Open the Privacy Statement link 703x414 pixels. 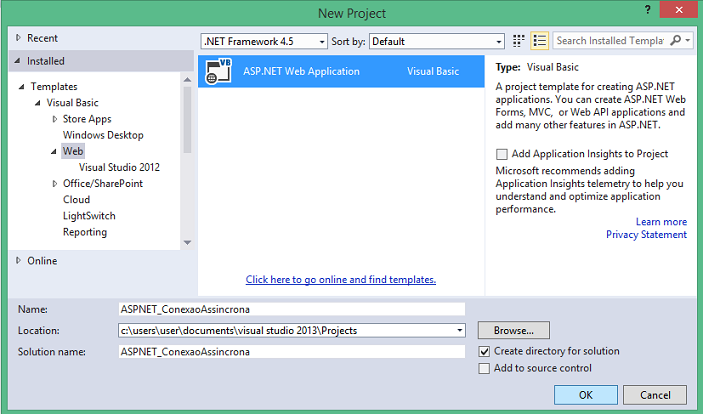tap(647, 235)
